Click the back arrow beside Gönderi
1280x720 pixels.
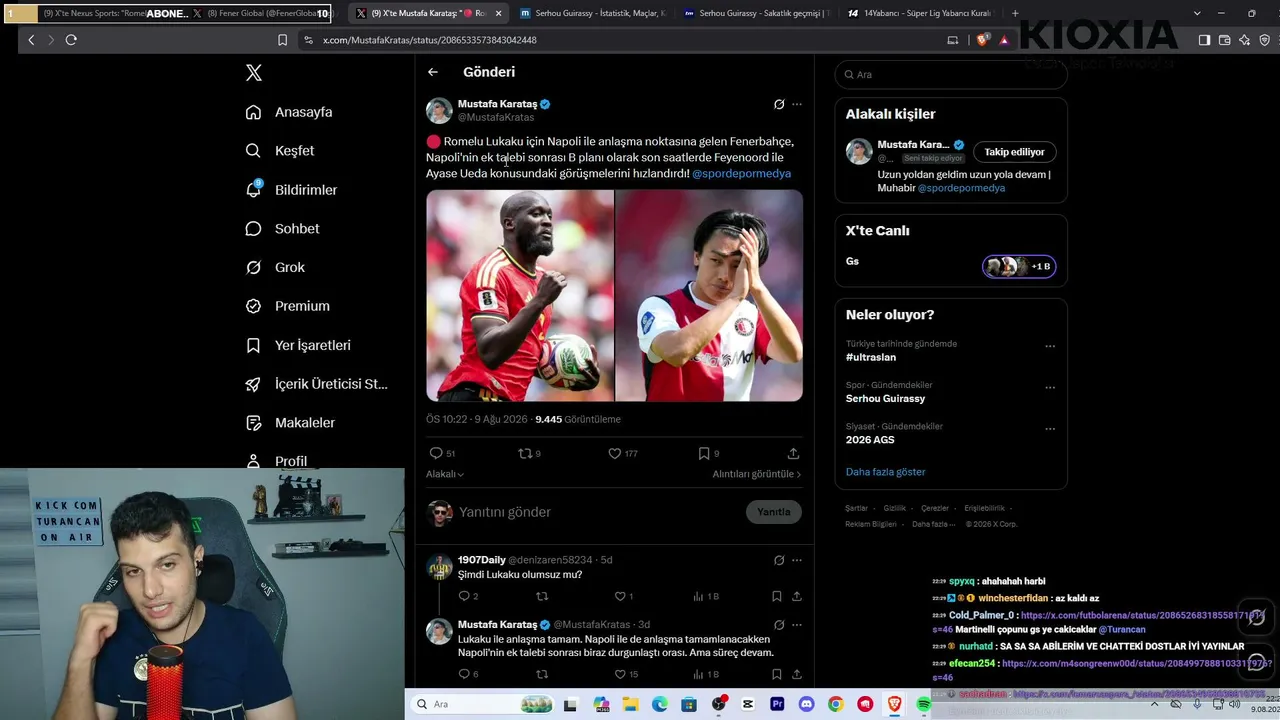click(433, 72)
